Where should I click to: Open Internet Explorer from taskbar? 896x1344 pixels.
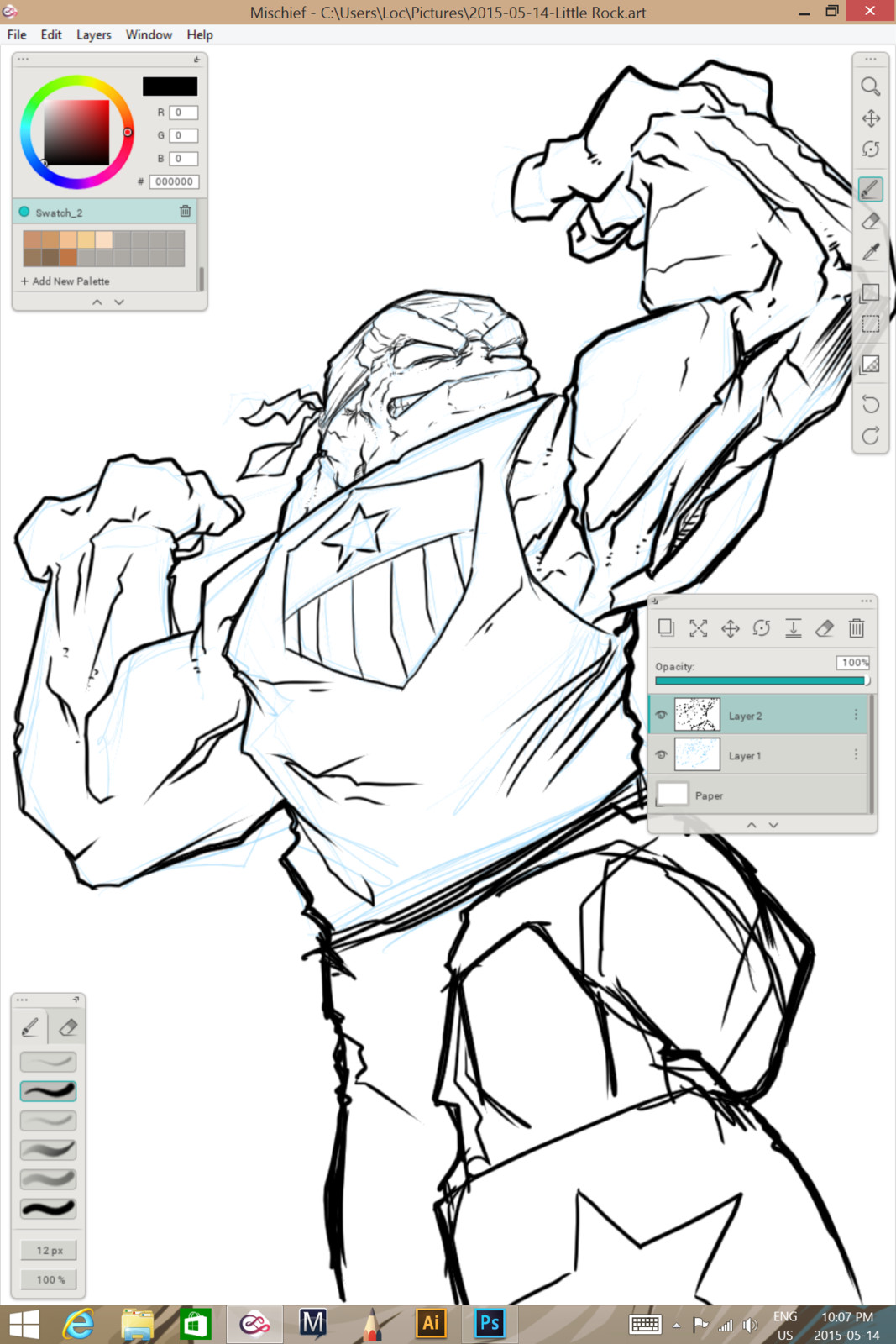(79, 1325)
